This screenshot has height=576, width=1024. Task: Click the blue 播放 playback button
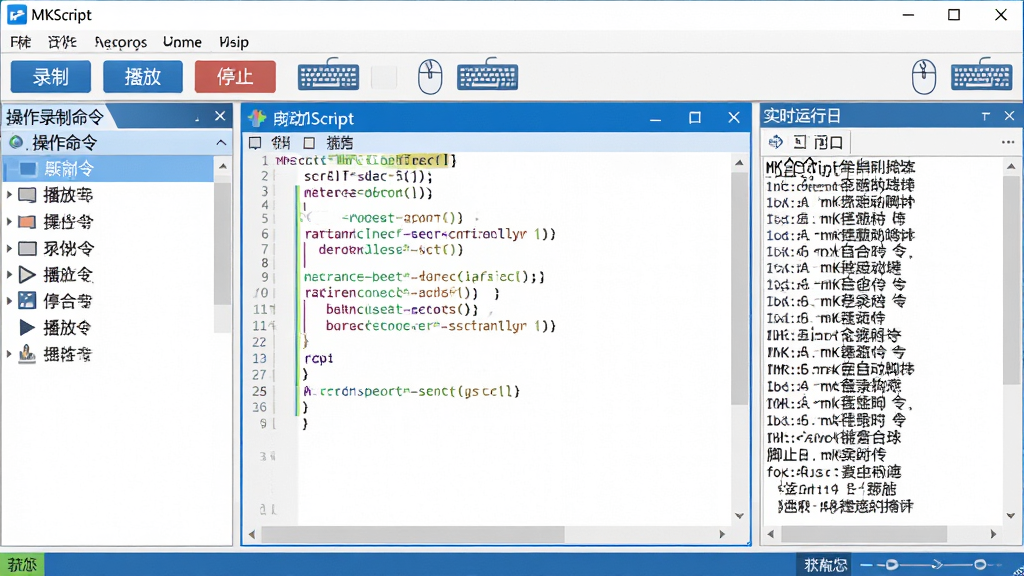(x=142, y=77)
